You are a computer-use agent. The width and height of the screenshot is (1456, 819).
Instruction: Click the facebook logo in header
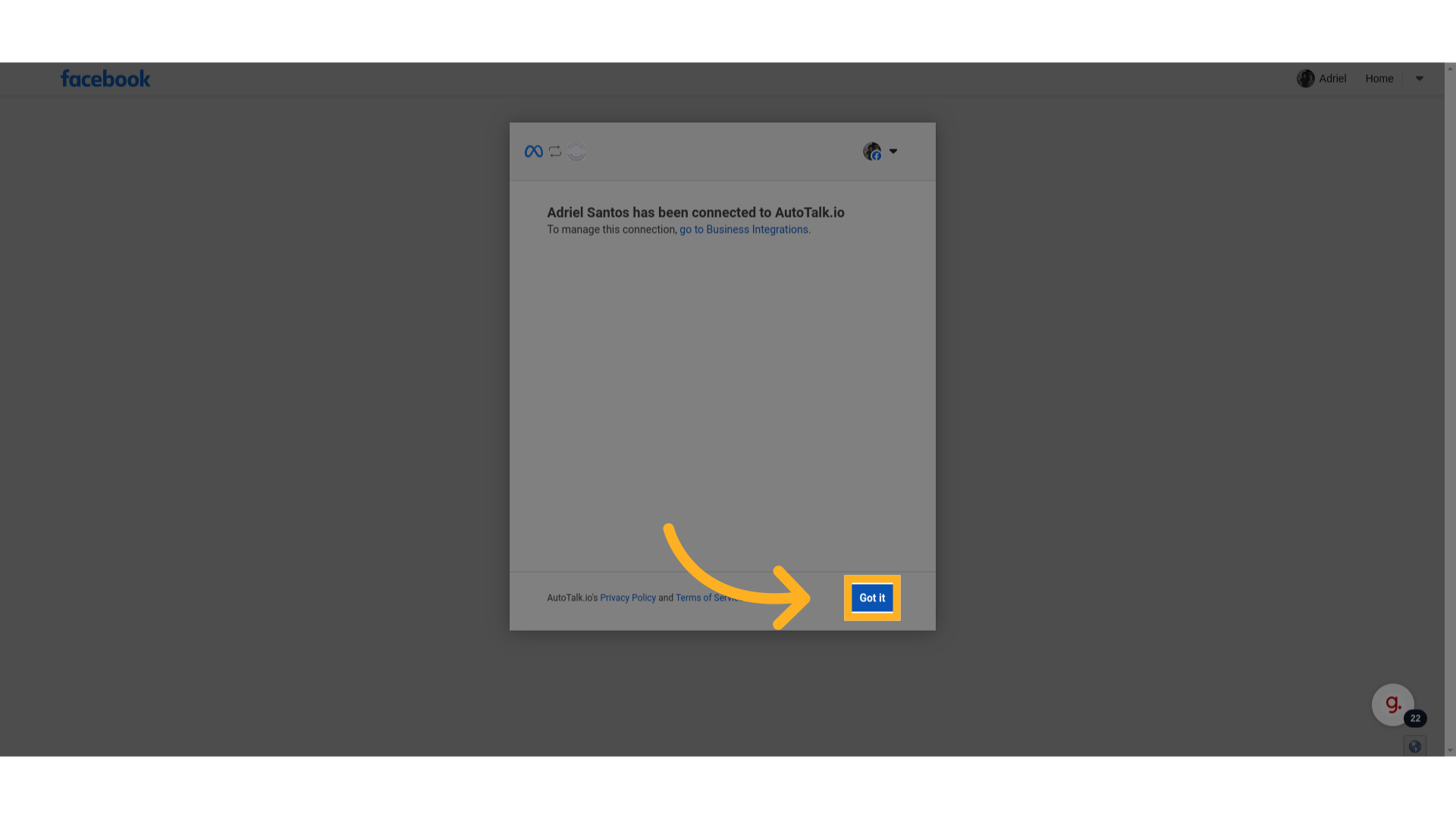point(105,79)
